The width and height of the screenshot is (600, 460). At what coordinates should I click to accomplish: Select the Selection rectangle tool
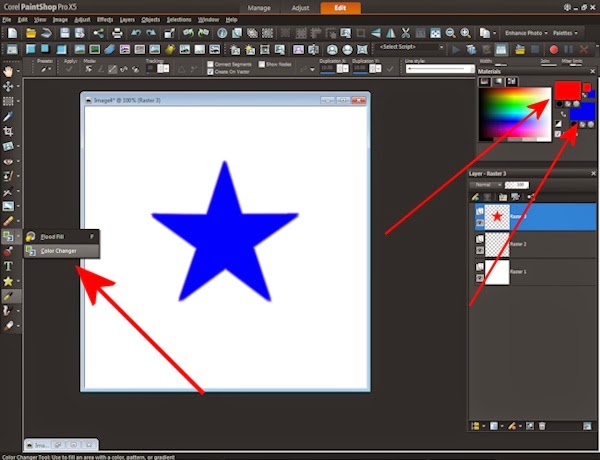click(x=8, y=101)
